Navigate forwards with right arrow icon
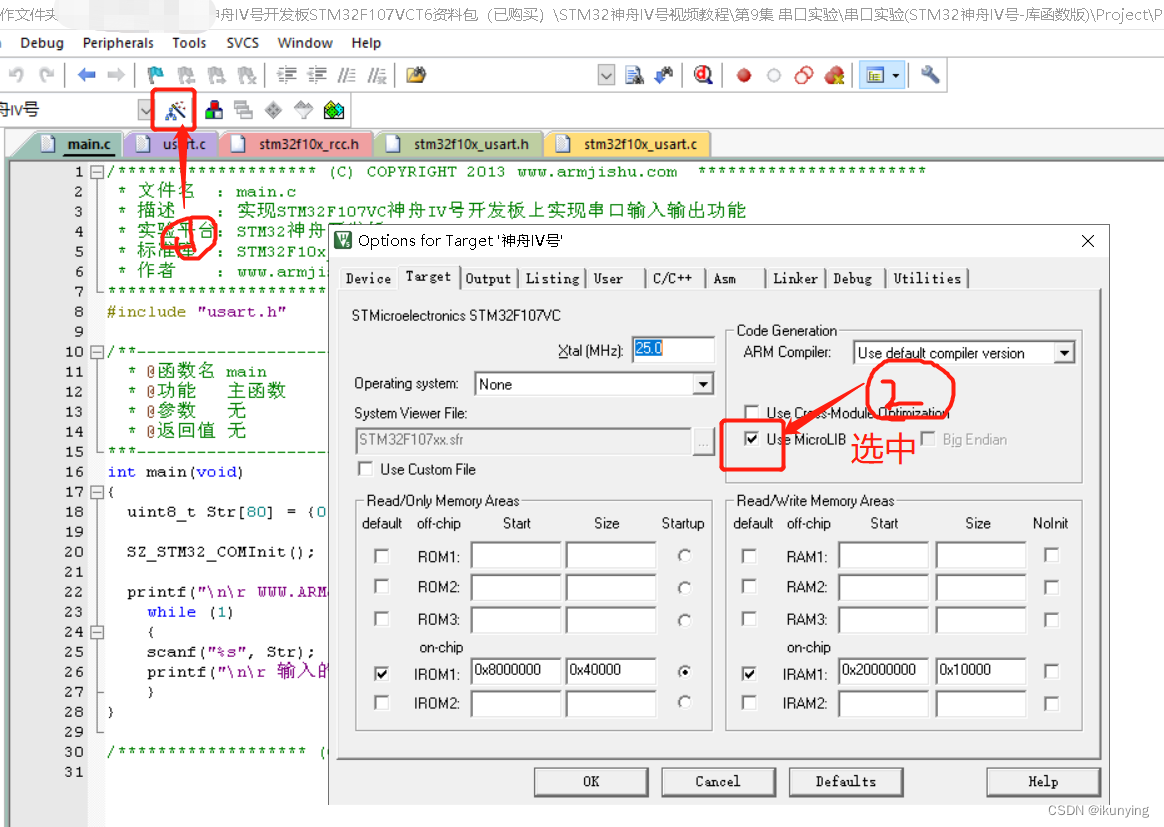Viewport: 1164px width, 827px height. pos(116,75)
